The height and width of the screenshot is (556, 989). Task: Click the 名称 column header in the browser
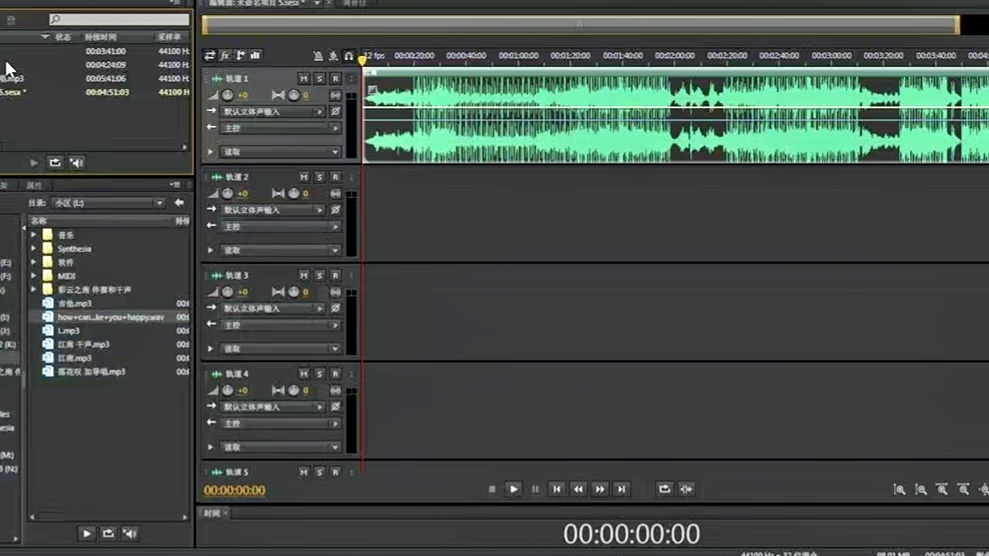pyautogui.click(x=38, y=221)
